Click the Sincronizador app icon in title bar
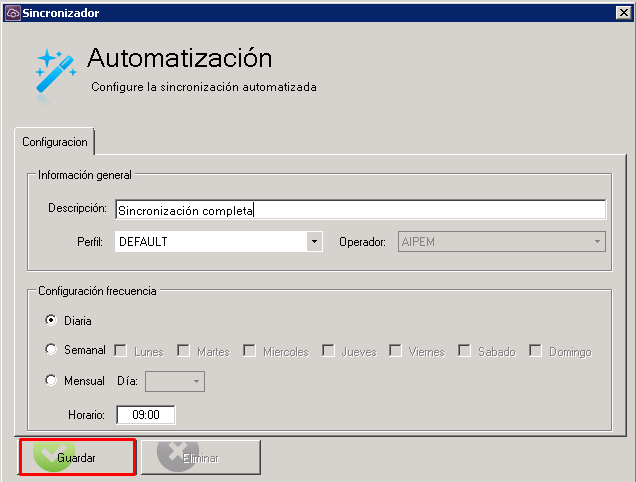The width and height of the screenshot is (636, 482). (13, 13)
